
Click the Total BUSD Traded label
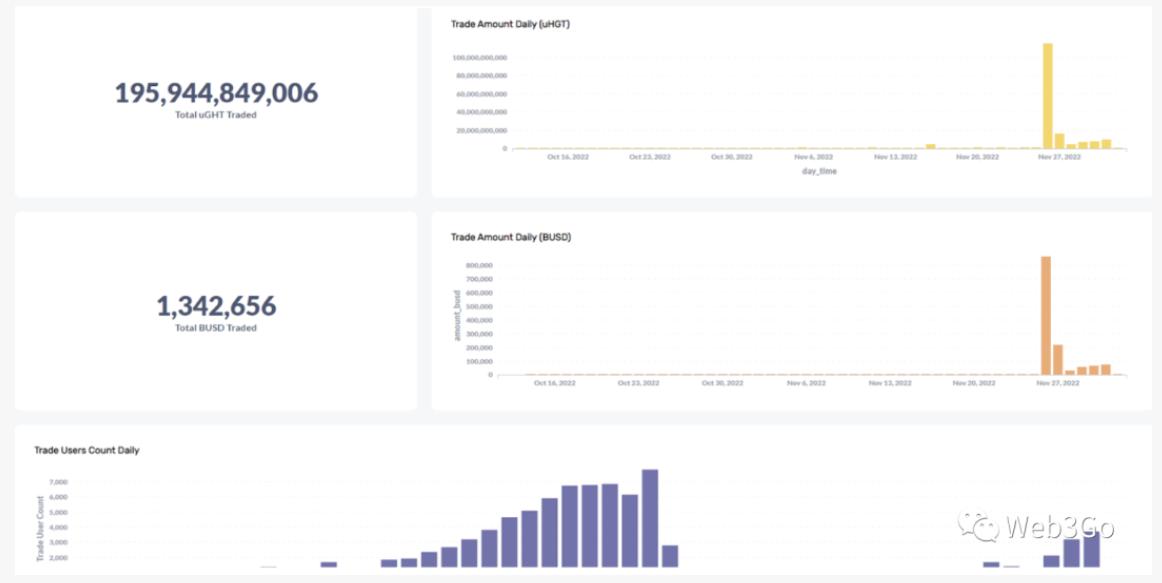(x=216, y=328)
